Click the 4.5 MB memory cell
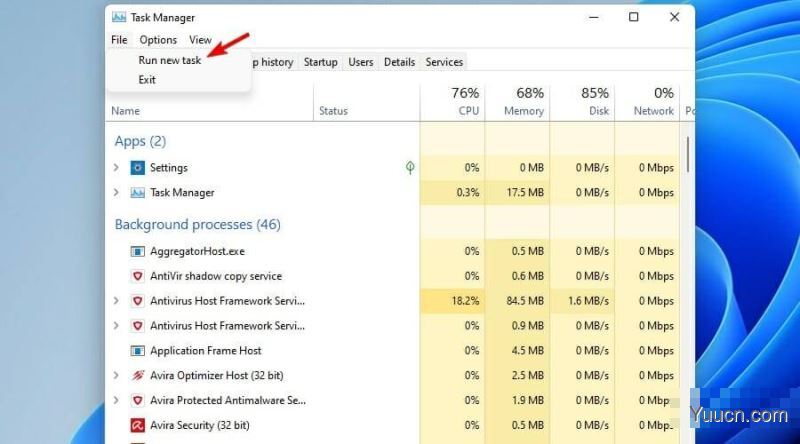The height and width of the screenshot is (444, 800). coord(517,351)
